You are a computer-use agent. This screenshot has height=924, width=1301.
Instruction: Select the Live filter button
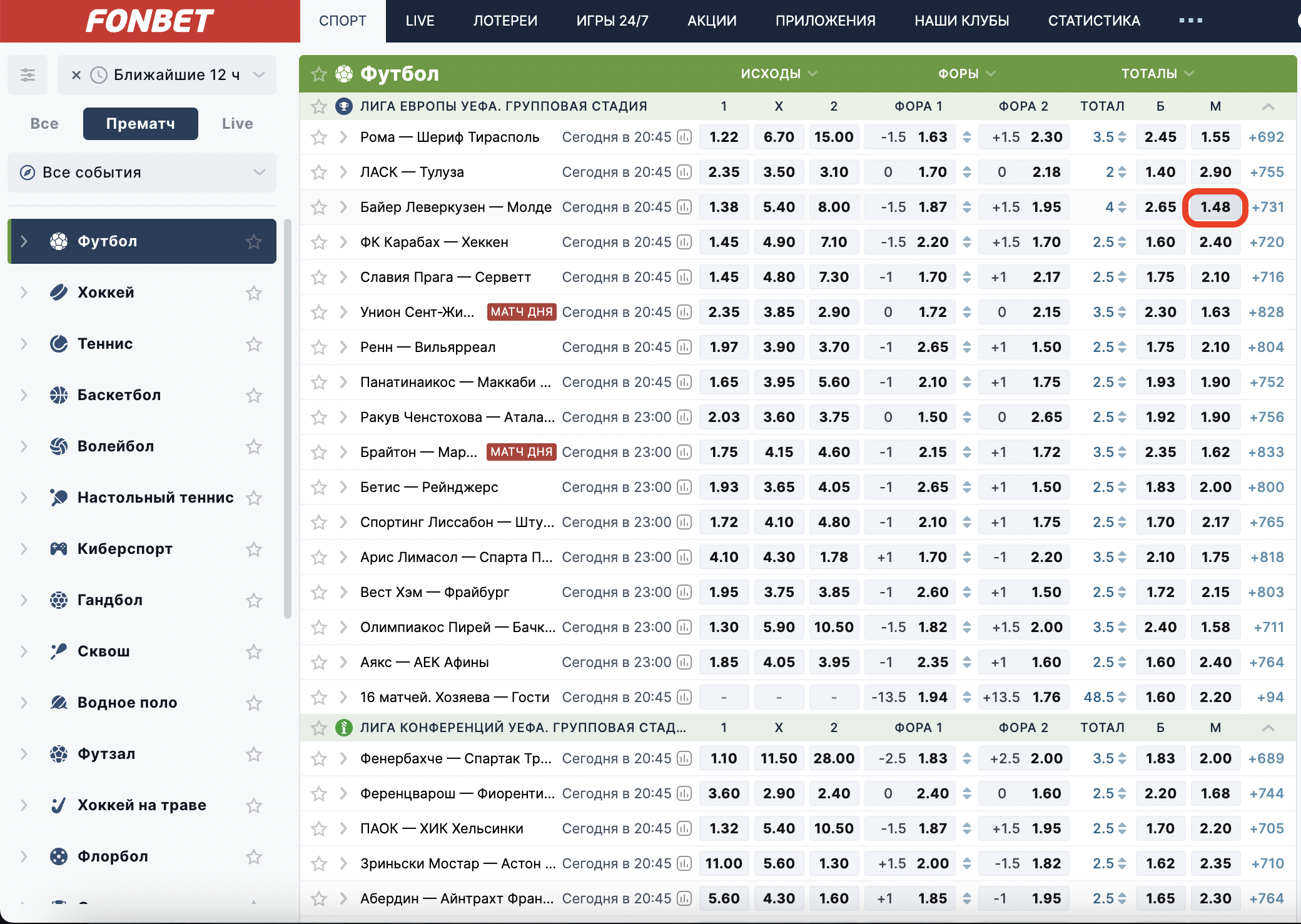(x=237, y=124)
